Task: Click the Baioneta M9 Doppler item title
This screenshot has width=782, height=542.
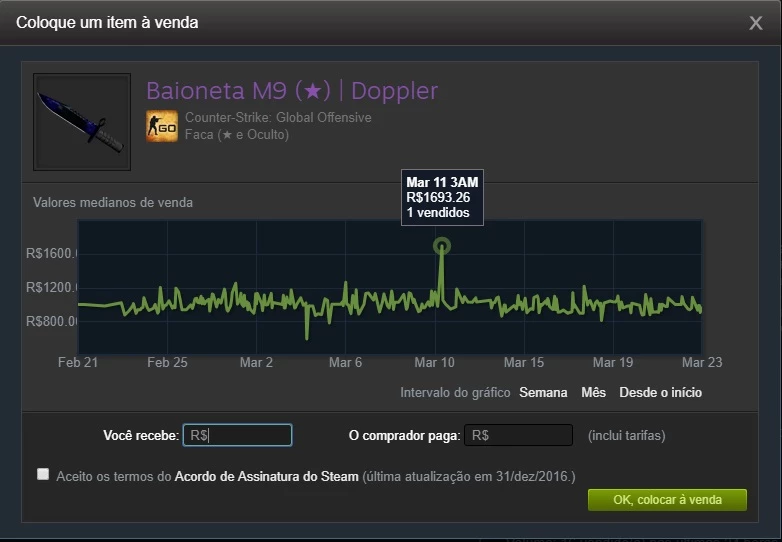Action: (292, 91)
